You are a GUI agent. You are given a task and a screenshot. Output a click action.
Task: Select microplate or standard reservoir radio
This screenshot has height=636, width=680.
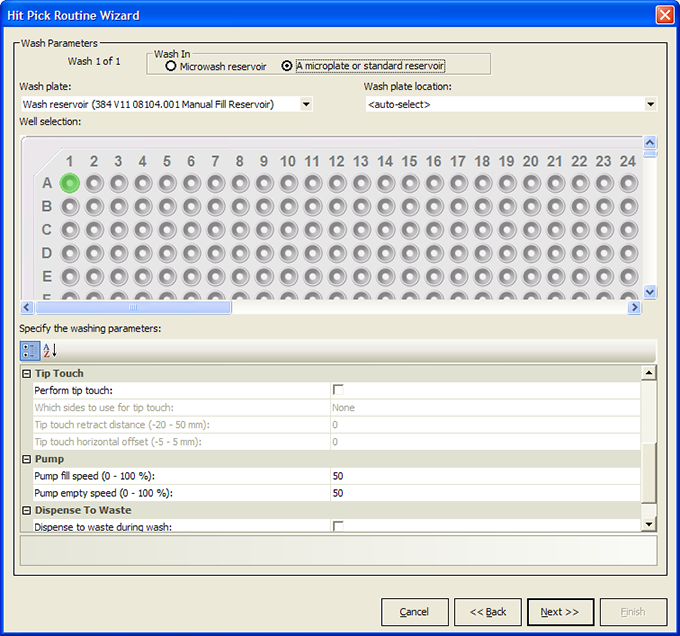click(x=287, y=66)
